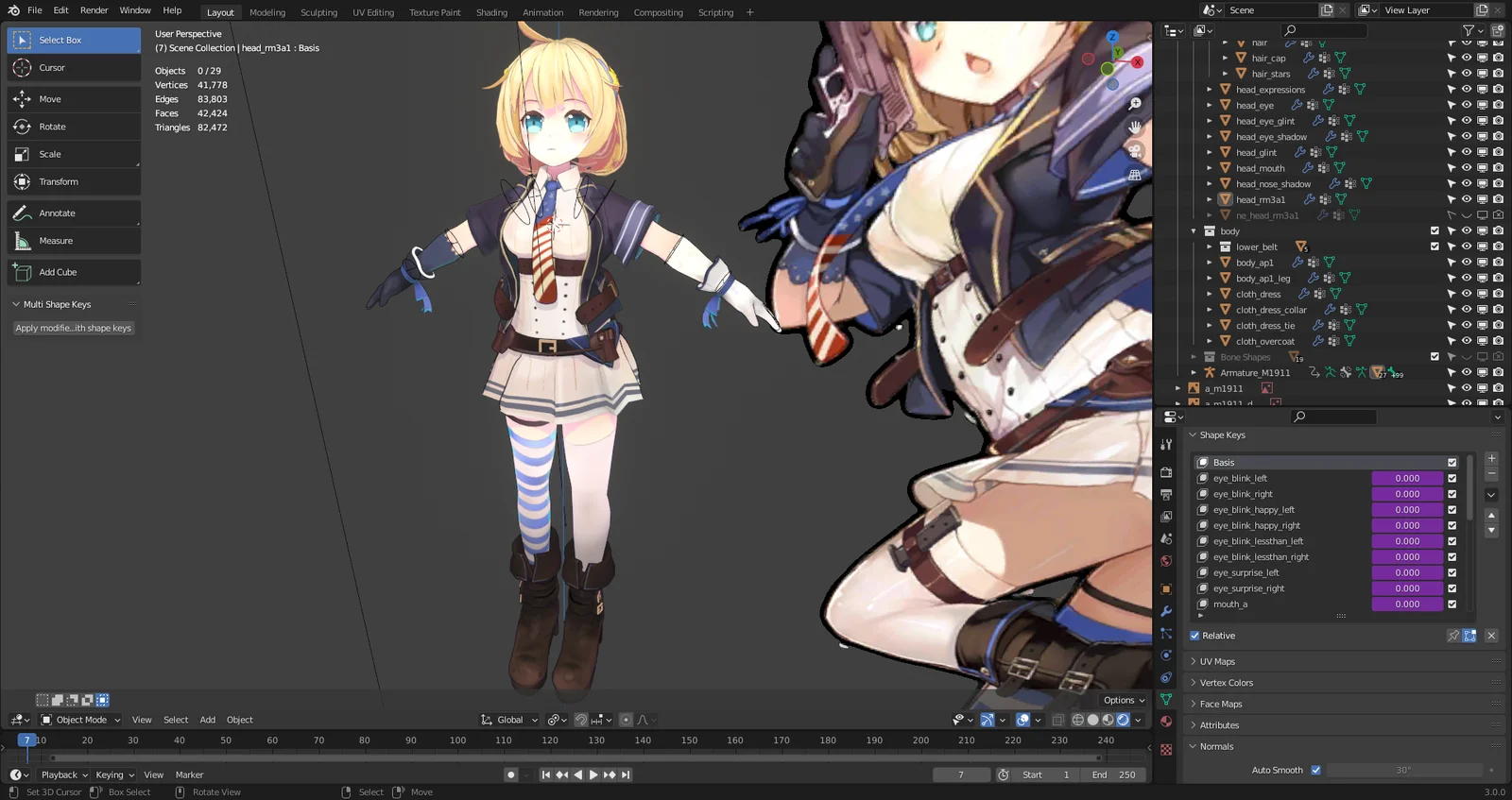Screen dimensions: 1512x800
Task: Select the Transform tool
Action: coord(74,181)
